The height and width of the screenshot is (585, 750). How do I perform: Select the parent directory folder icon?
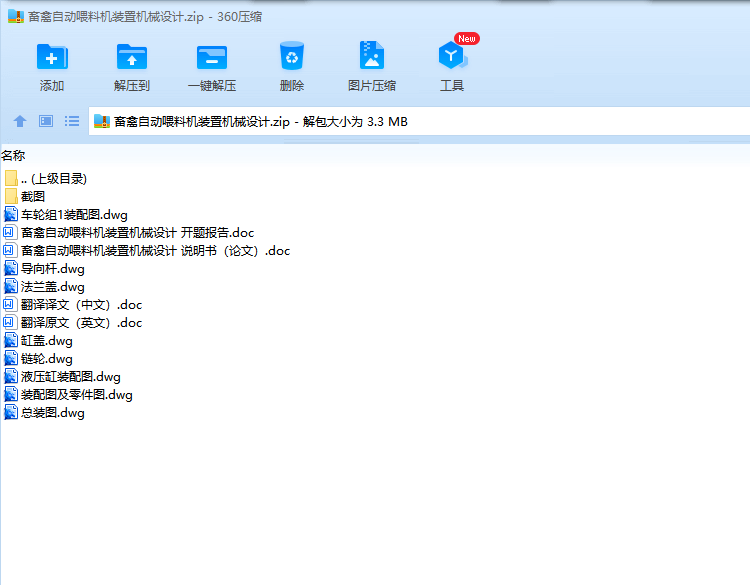(11, 178)
